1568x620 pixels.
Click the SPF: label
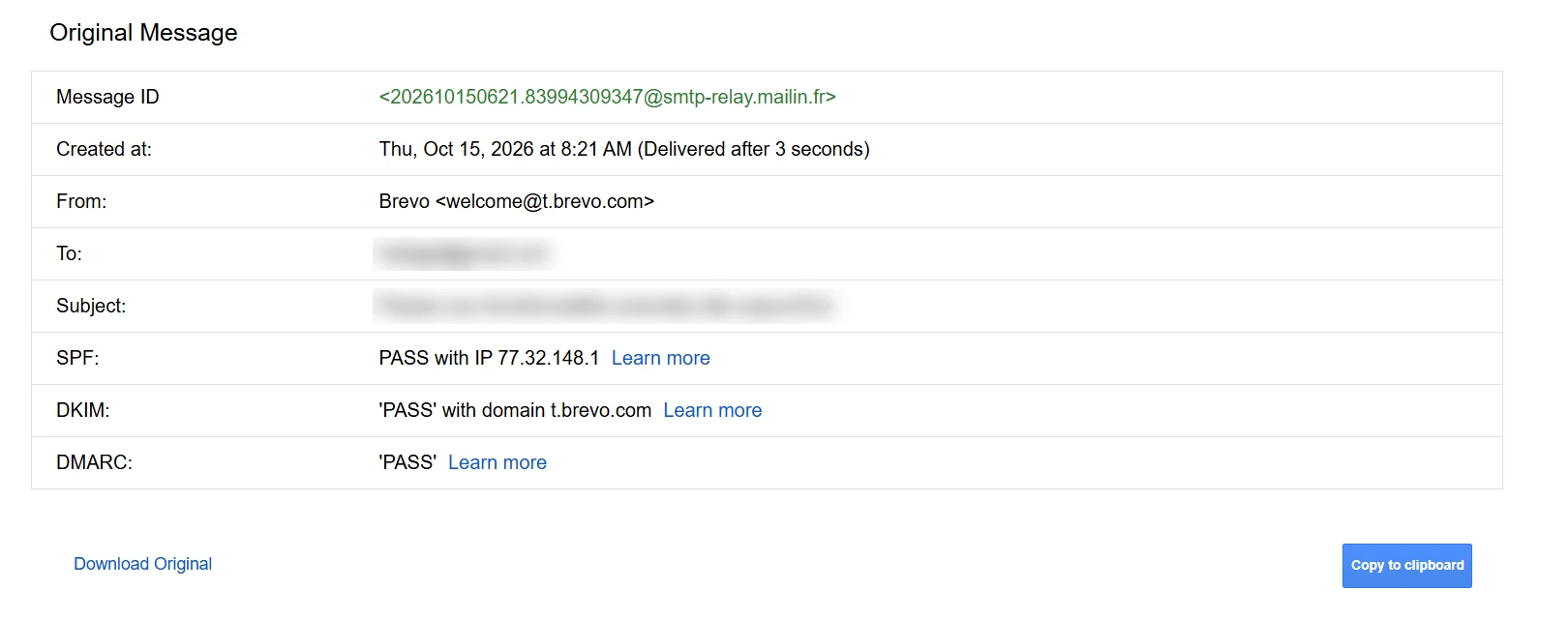tap(77, 358)
